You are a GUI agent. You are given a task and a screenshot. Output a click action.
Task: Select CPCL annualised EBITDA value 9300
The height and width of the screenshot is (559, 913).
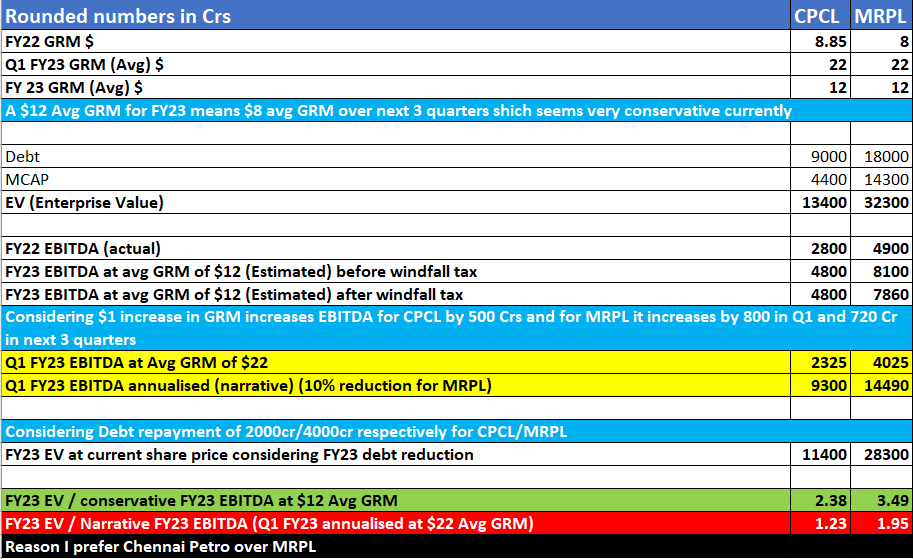coord(820,385)
